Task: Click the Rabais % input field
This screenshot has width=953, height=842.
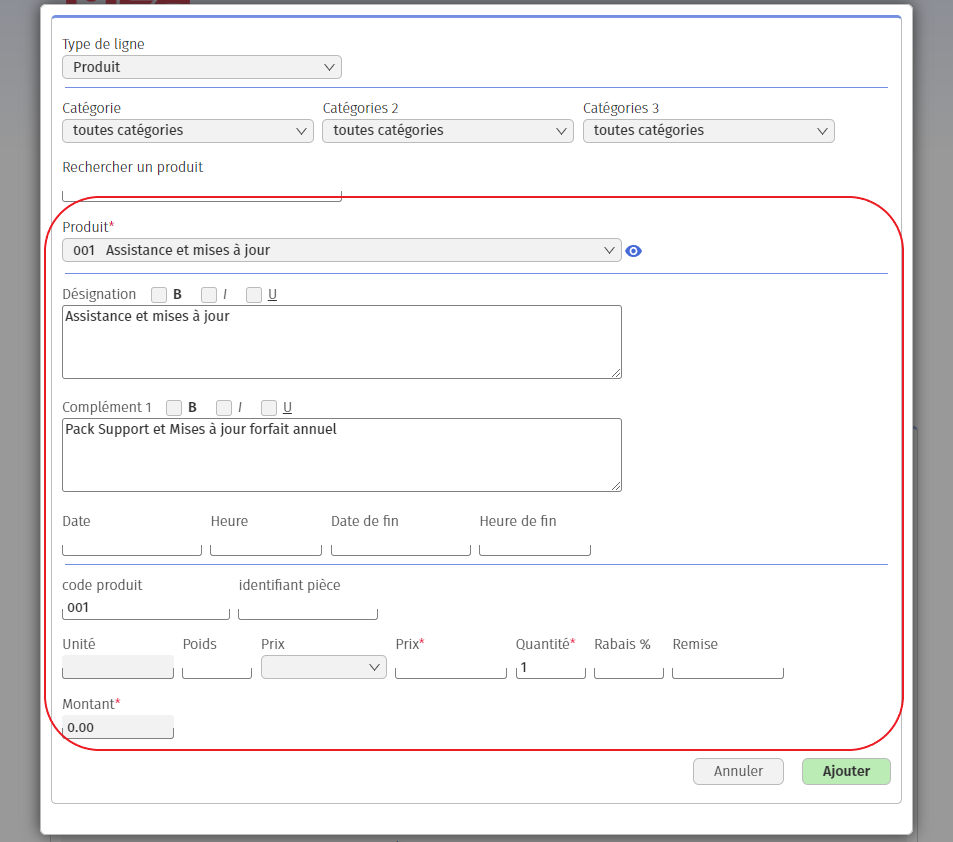Action: coord(628,667)
